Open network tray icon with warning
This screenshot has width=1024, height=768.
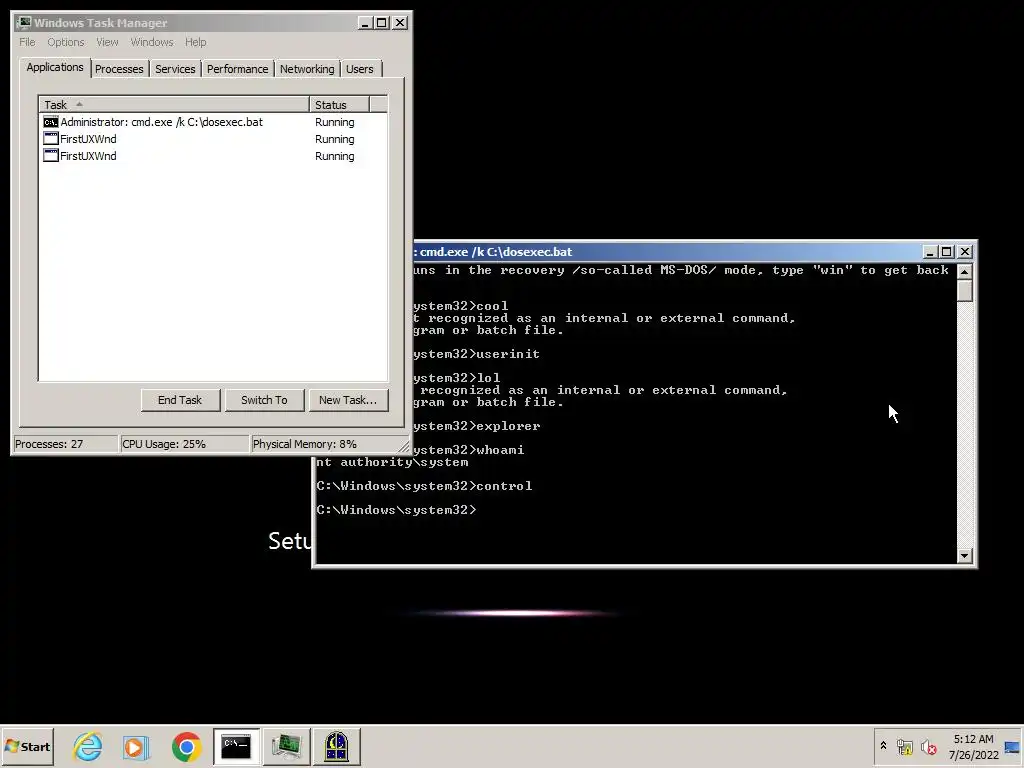pos(904,746)
